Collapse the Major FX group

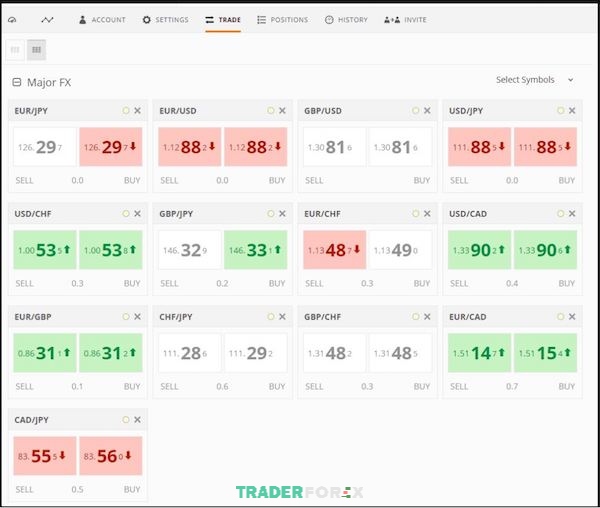point(16,82)
